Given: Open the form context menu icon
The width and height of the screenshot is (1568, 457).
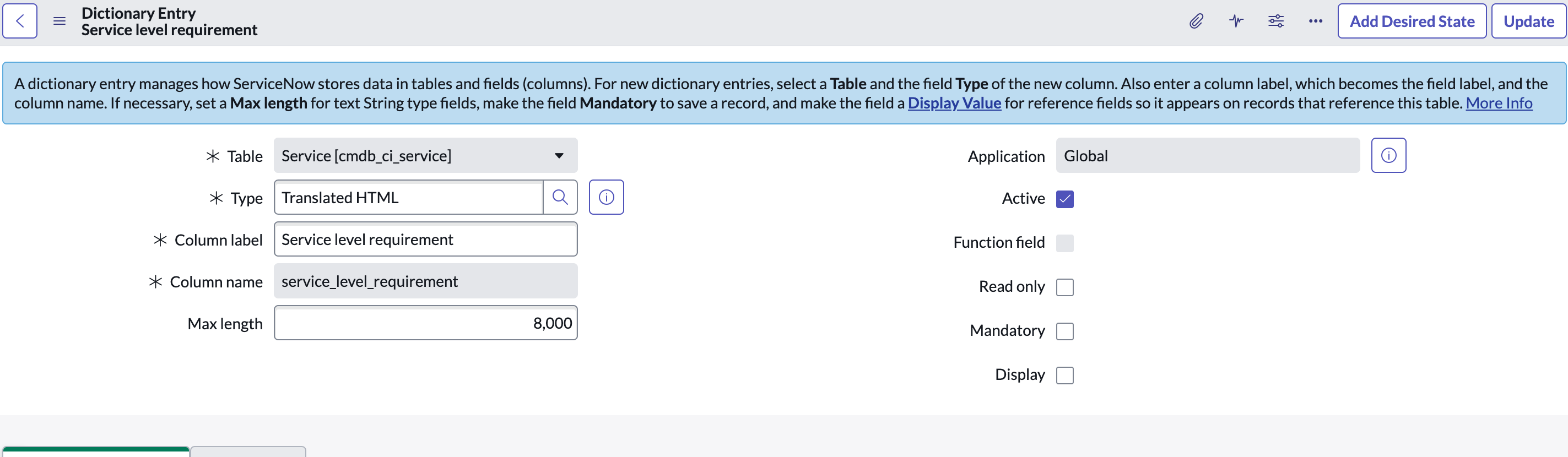Looking at the screenshot, I should point(59,21).
